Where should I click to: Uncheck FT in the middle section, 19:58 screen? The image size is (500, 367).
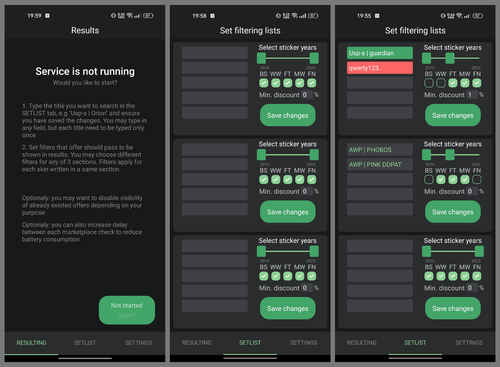click(x=288, y=180)
